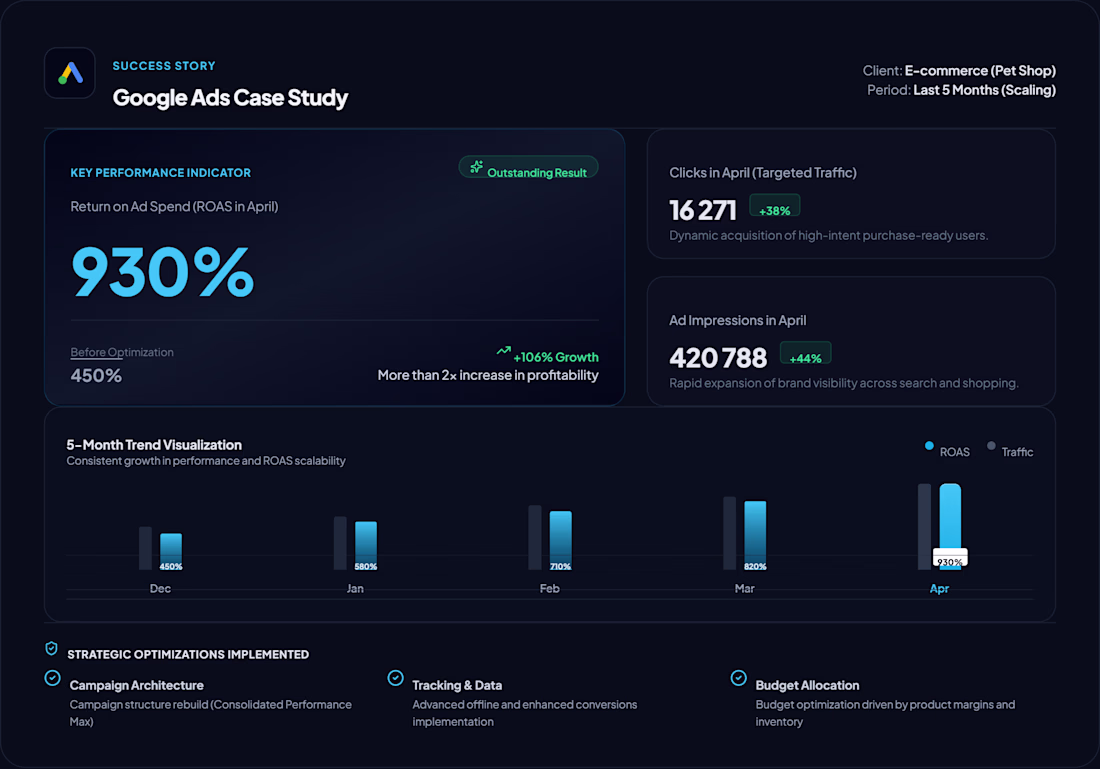Viewport: 1100px width, 769px height.
Task: Select the Feb month label
Action: [x=549, y=589]
